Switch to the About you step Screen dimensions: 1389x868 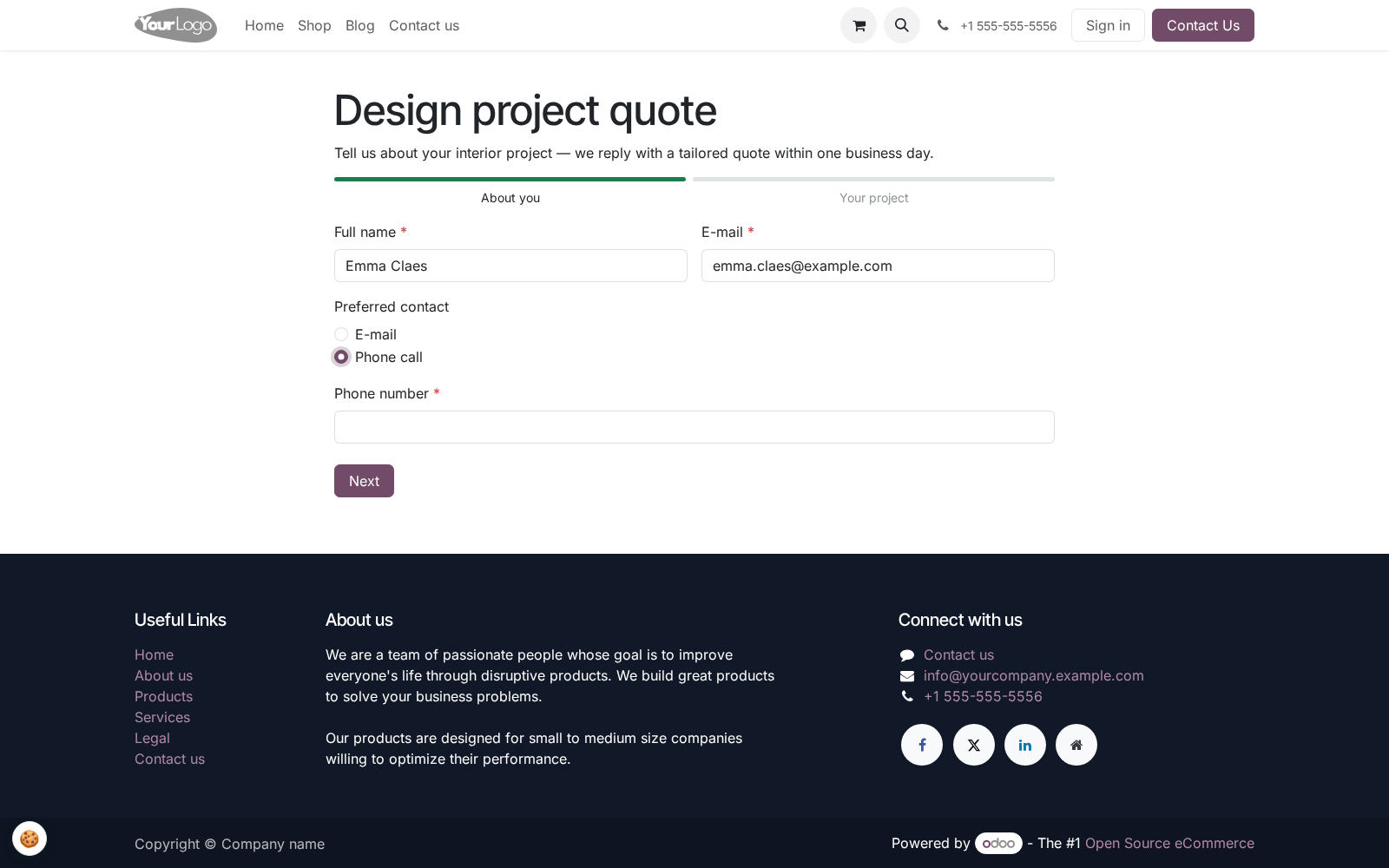[510, 198]
